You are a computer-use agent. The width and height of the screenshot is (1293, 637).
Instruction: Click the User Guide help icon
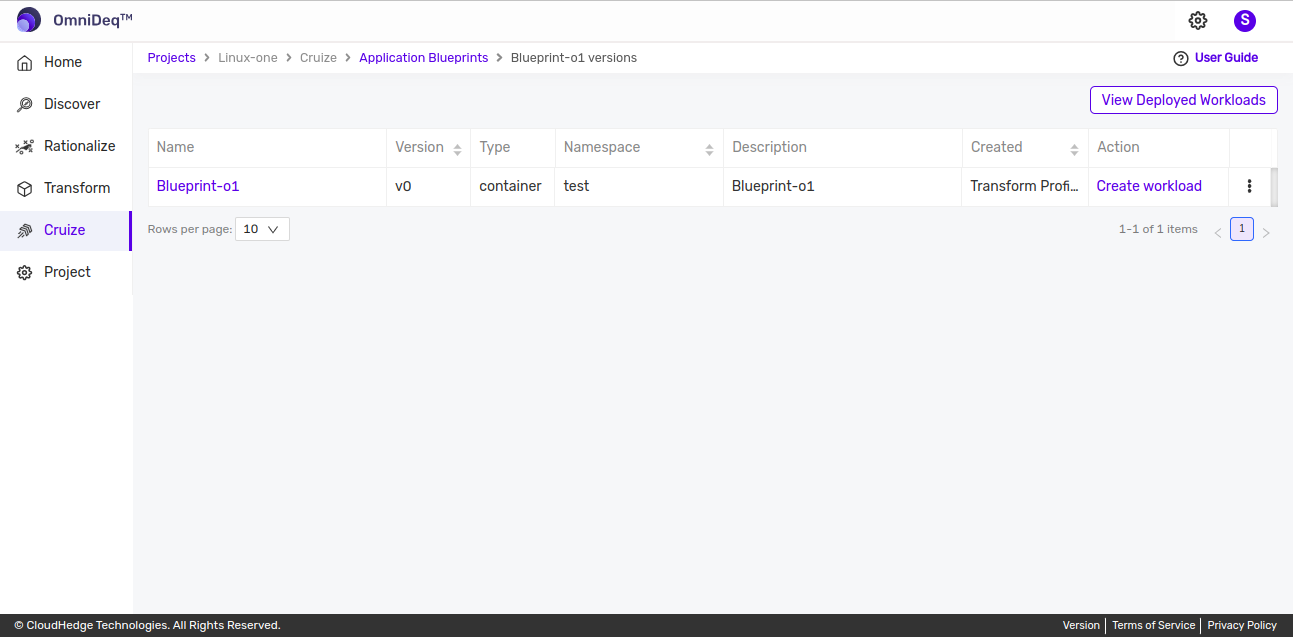[1180, 58]
